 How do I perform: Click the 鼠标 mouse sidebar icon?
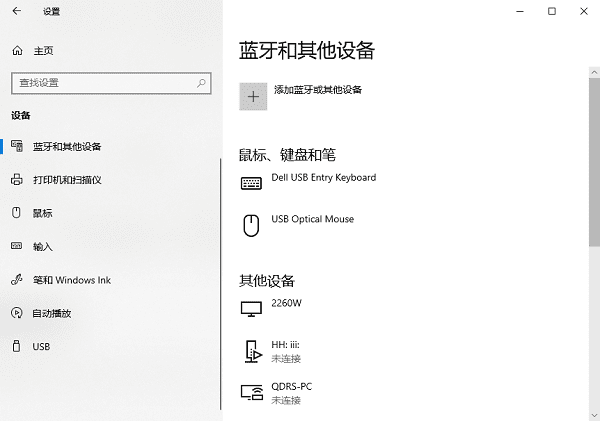pos(16,212)
